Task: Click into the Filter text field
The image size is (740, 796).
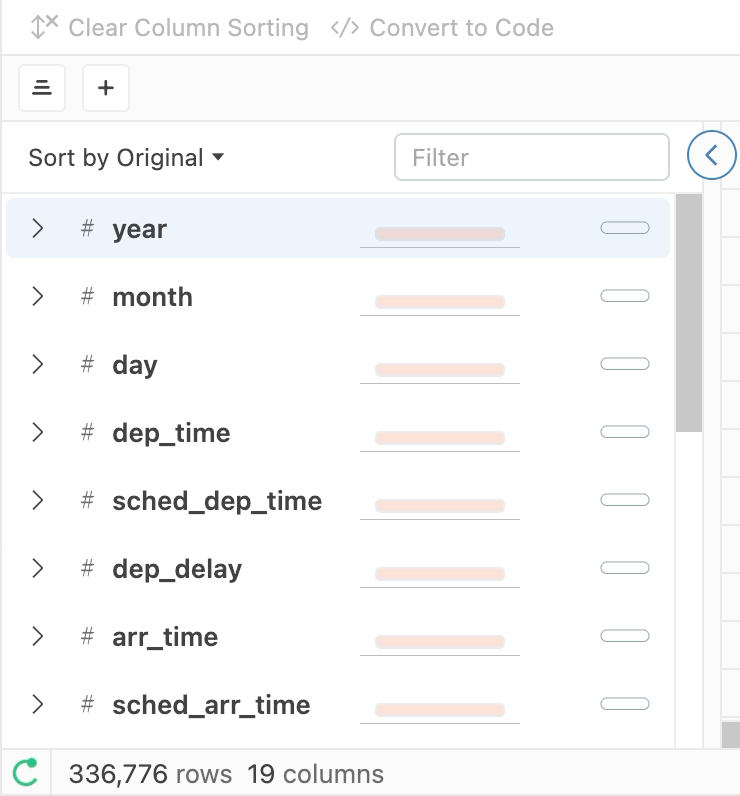Action: click(x=531, y=158)
